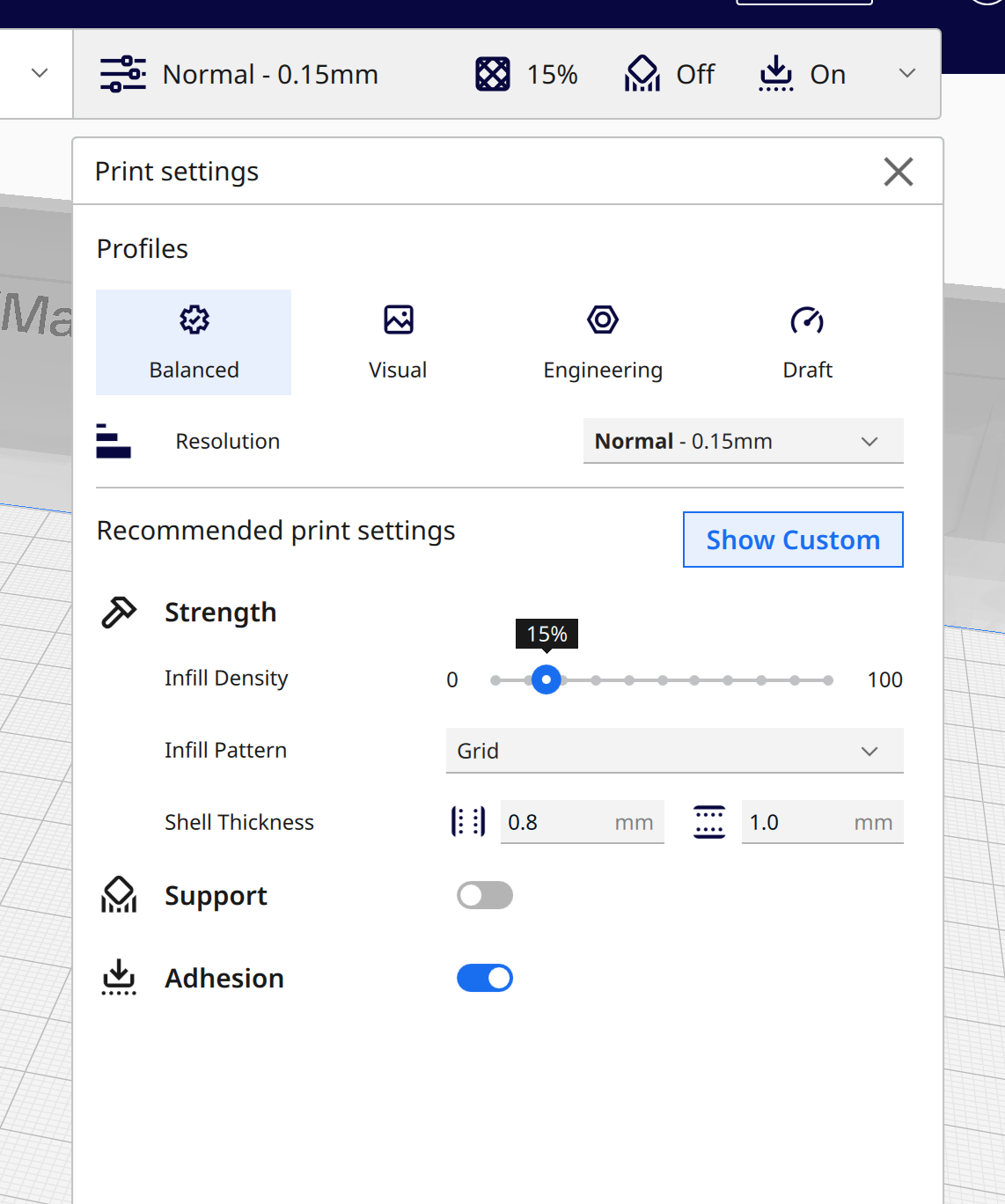Click the Strength hammer icon
The height and width of the screenshot is (1204, 1005).
tap(119, 612)
